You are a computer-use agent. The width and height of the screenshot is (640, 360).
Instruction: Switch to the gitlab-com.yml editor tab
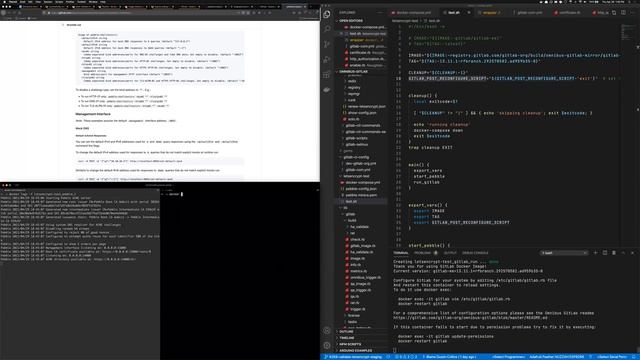(529, 13)
